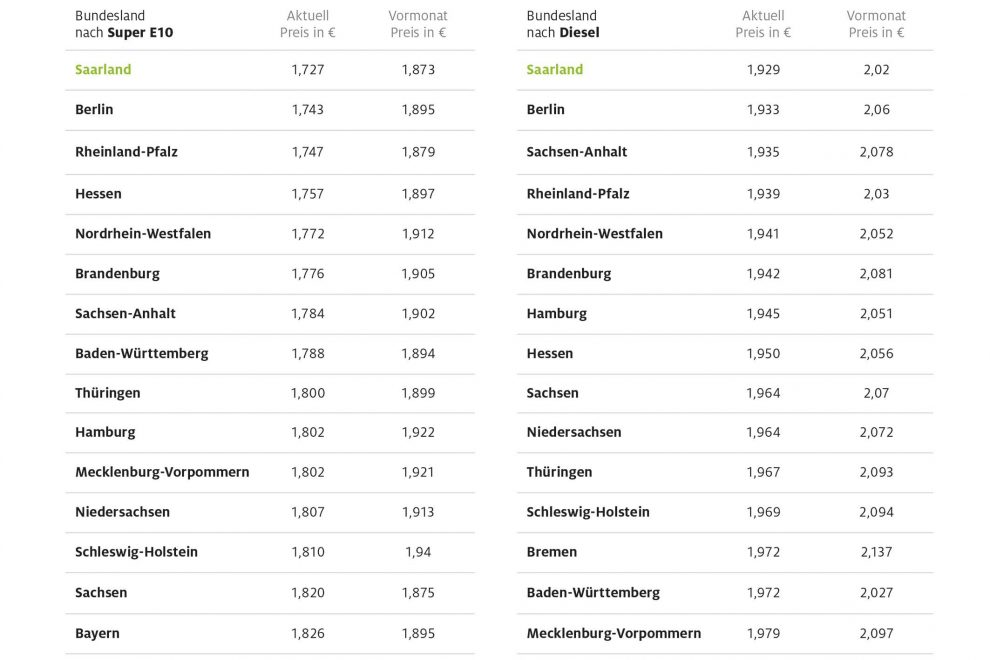This screenshot has width=990, height=660.
Task: Click Schleswig-Holstein in the Super E10 table
Action: tap(136, 552)
